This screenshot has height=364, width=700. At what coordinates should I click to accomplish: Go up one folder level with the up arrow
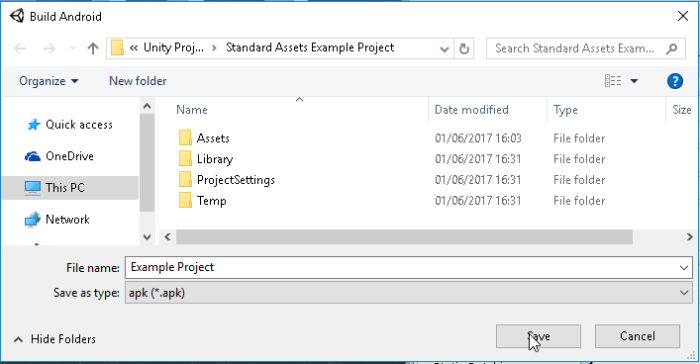(x=93, y=48)
